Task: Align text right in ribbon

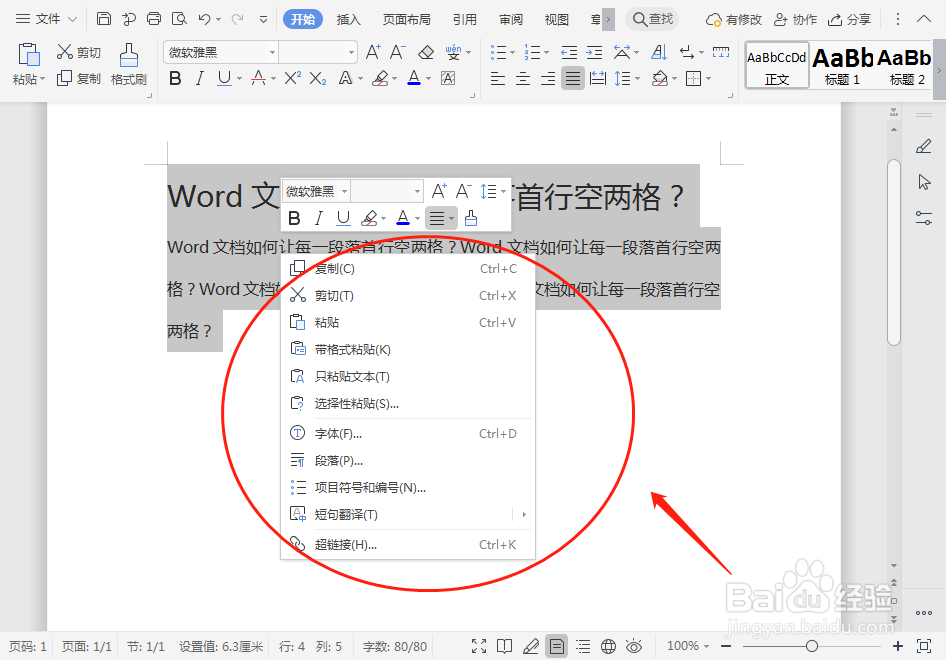Action: 548,78
